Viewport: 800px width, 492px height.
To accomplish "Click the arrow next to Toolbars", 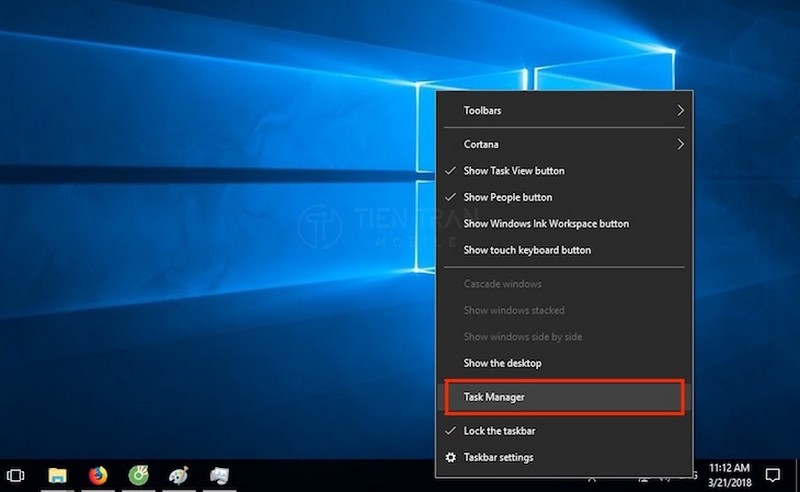I will click(681, 110).
